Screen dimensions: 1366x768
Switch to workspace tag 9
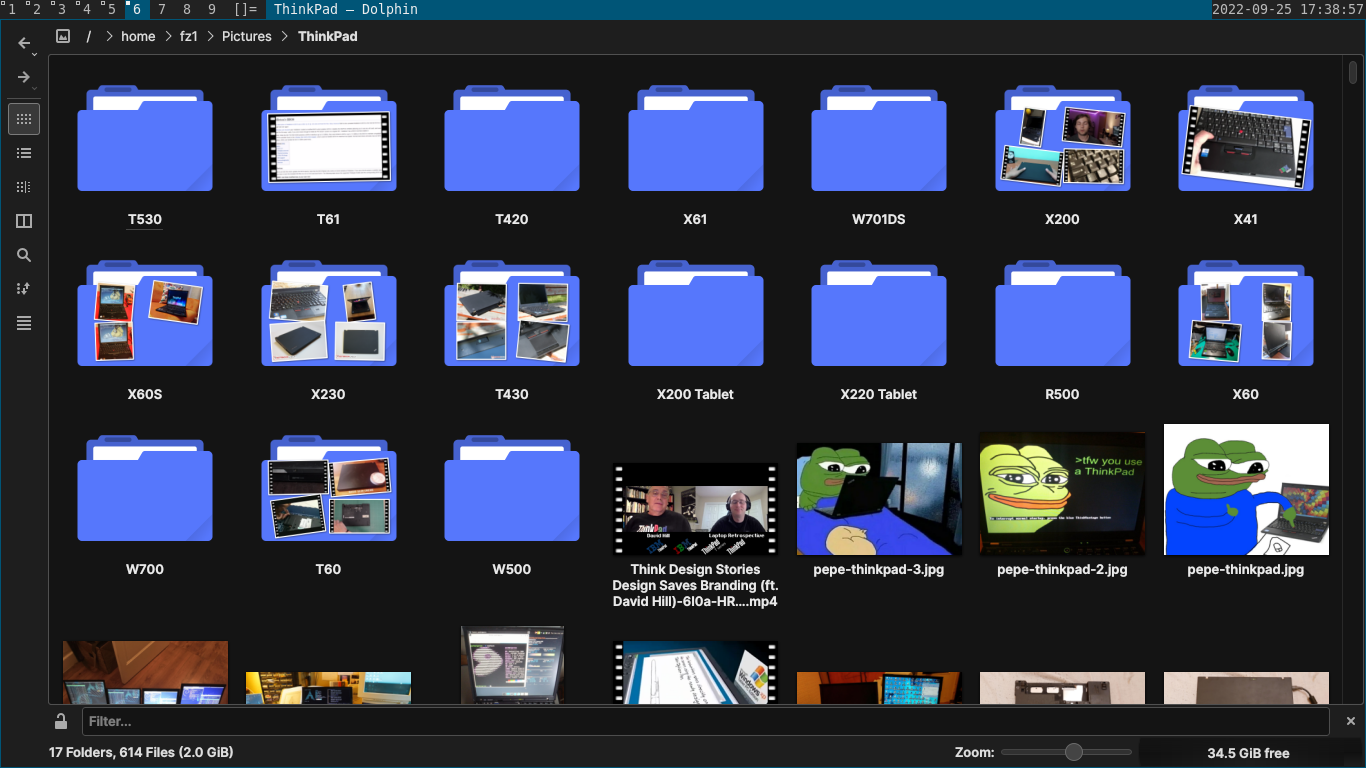212,9
